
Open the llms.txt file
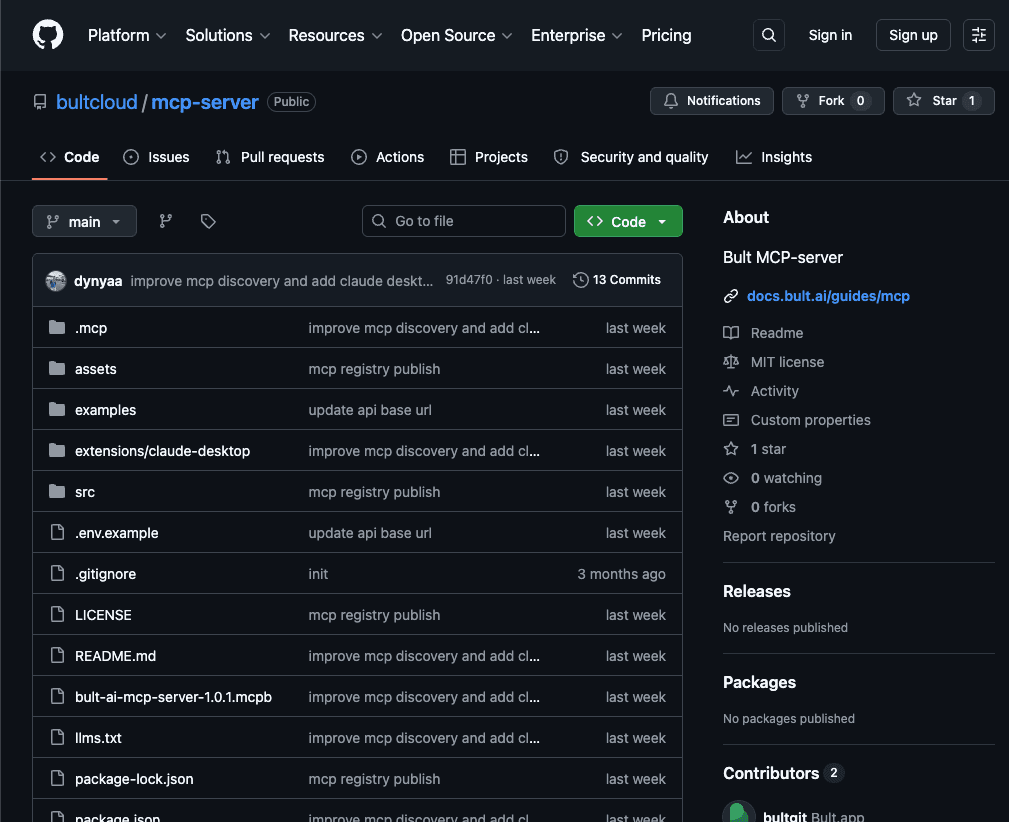pos(98,738)
